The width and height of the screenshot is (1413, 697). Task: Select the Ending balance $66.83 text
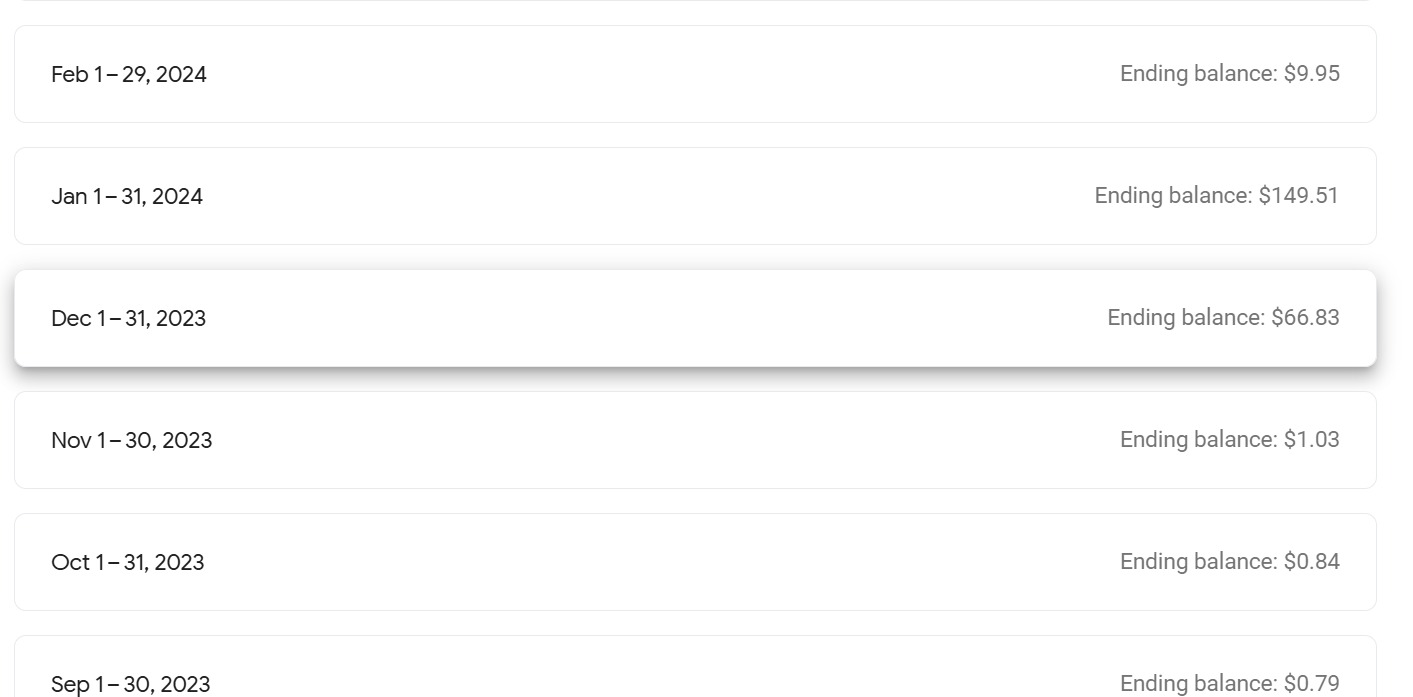(1223, 318)
